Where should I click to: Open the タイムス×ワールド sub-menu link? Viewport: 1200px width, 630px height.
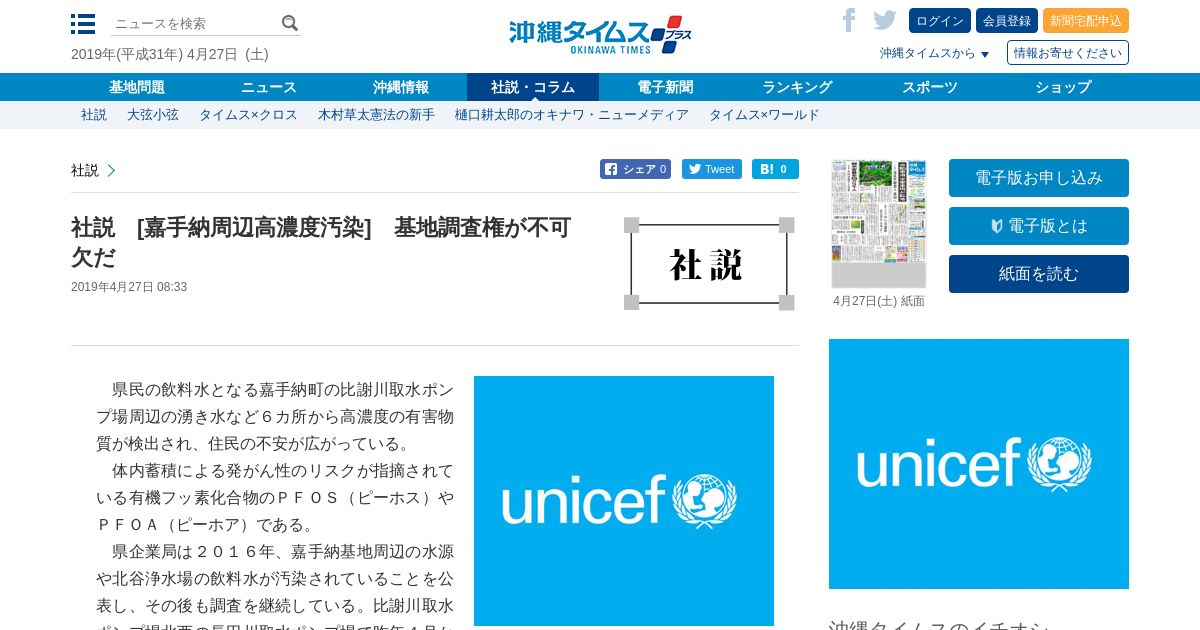click(x=764, y=115)
